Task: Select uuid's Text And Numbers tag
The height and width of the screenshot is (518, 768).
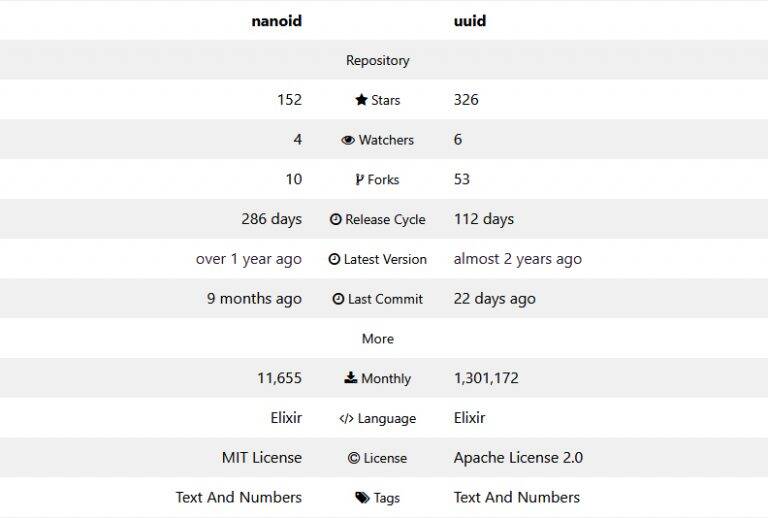Action: 517,497
